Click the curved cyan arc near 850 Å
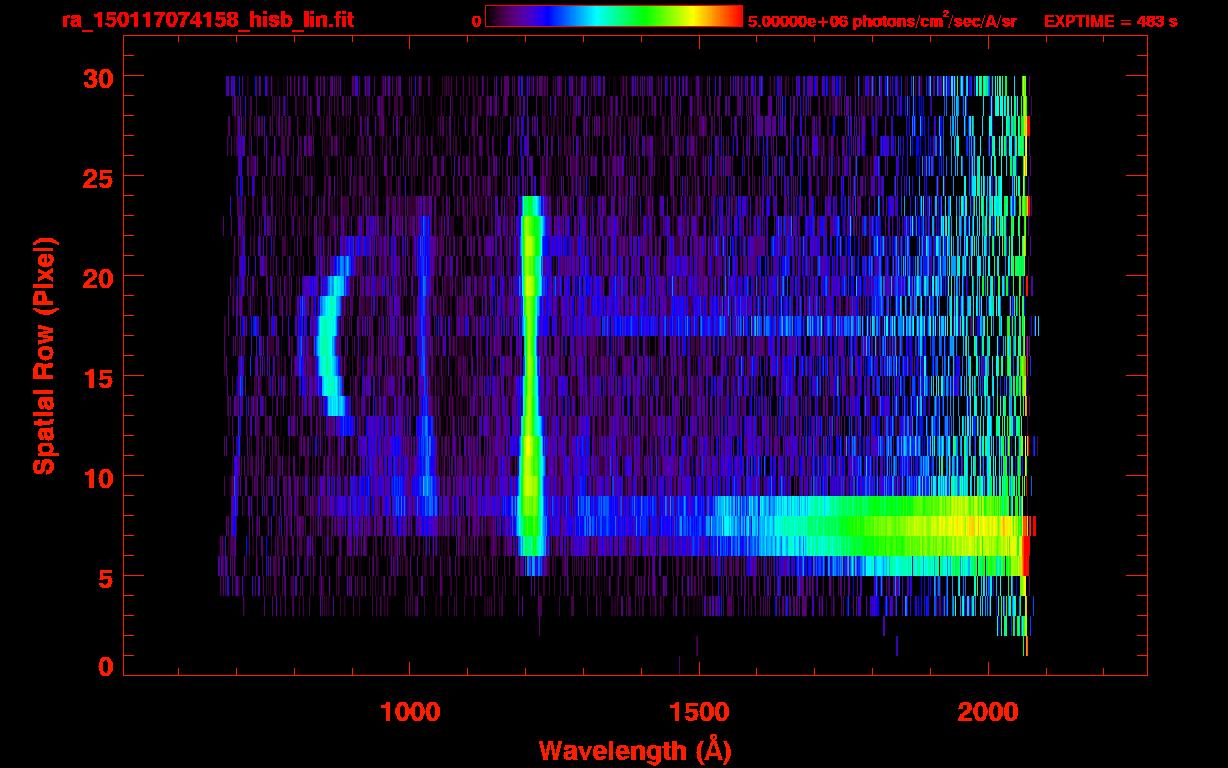The image size is (1228, 768). click(326, 340)
